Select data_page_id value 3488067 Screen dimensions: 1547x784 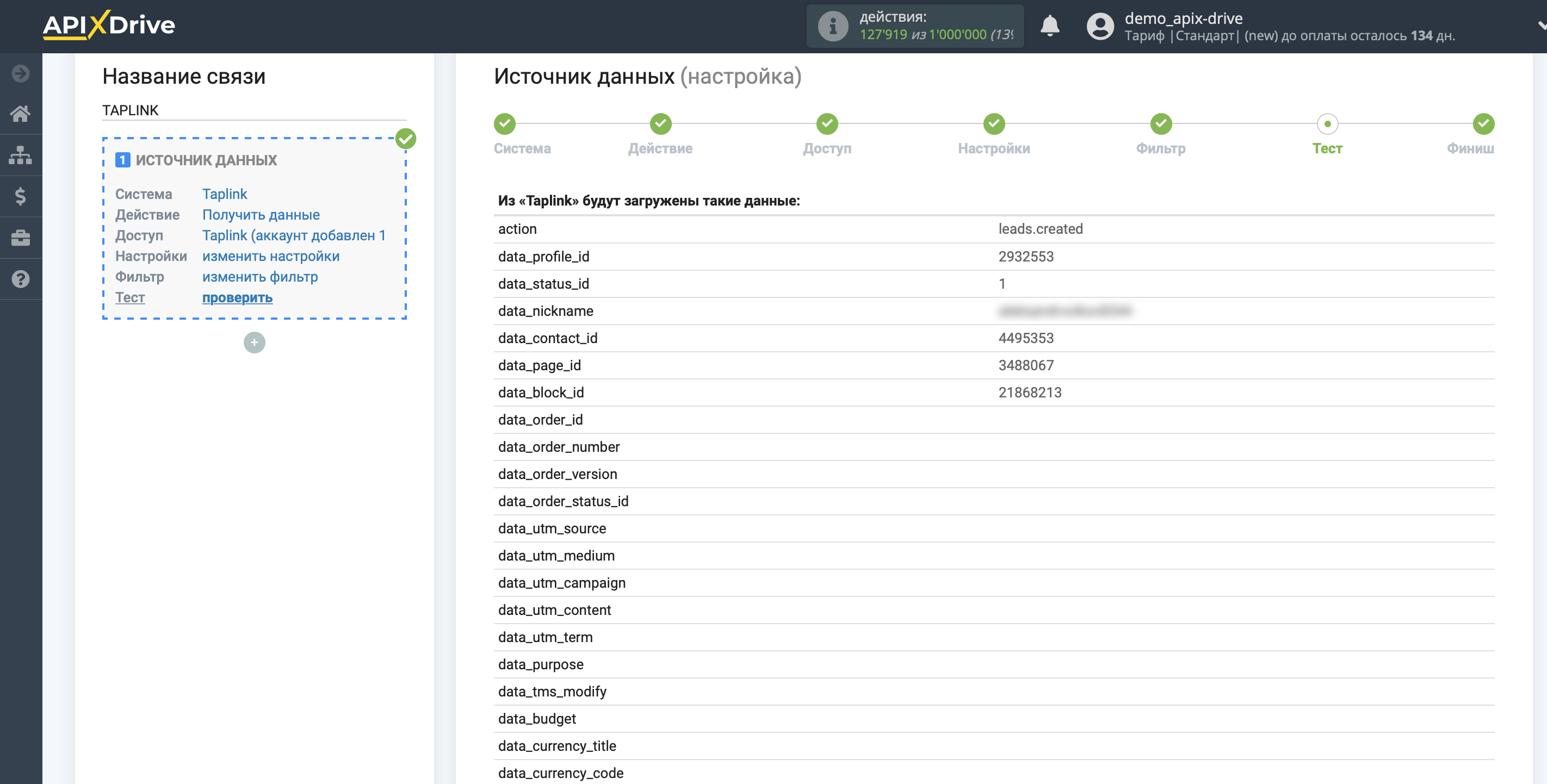(x=1026, y=365)
